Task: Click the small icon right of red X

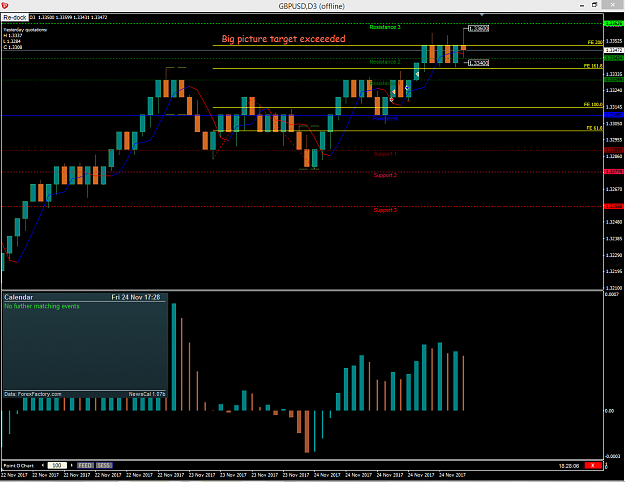Action: [x=606, y=465]
